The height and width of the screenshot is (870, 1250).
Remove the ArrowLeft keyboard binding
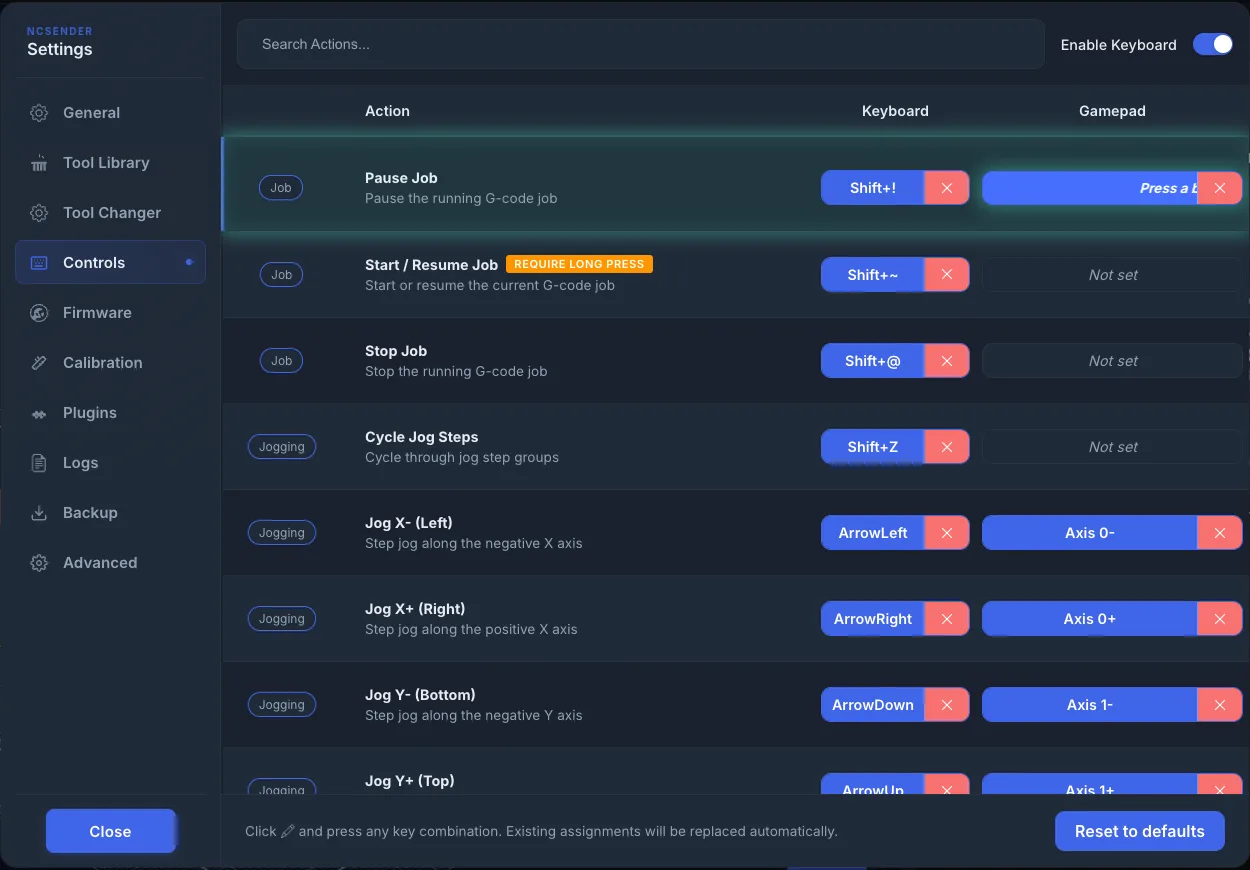tap(947, 533)
